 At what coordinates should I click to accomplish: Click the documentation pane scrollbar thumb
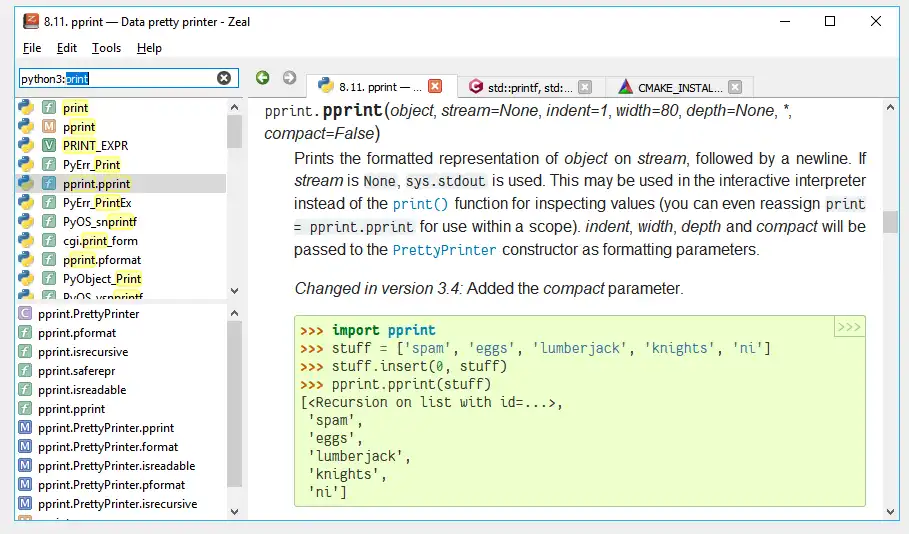(890, 222)
